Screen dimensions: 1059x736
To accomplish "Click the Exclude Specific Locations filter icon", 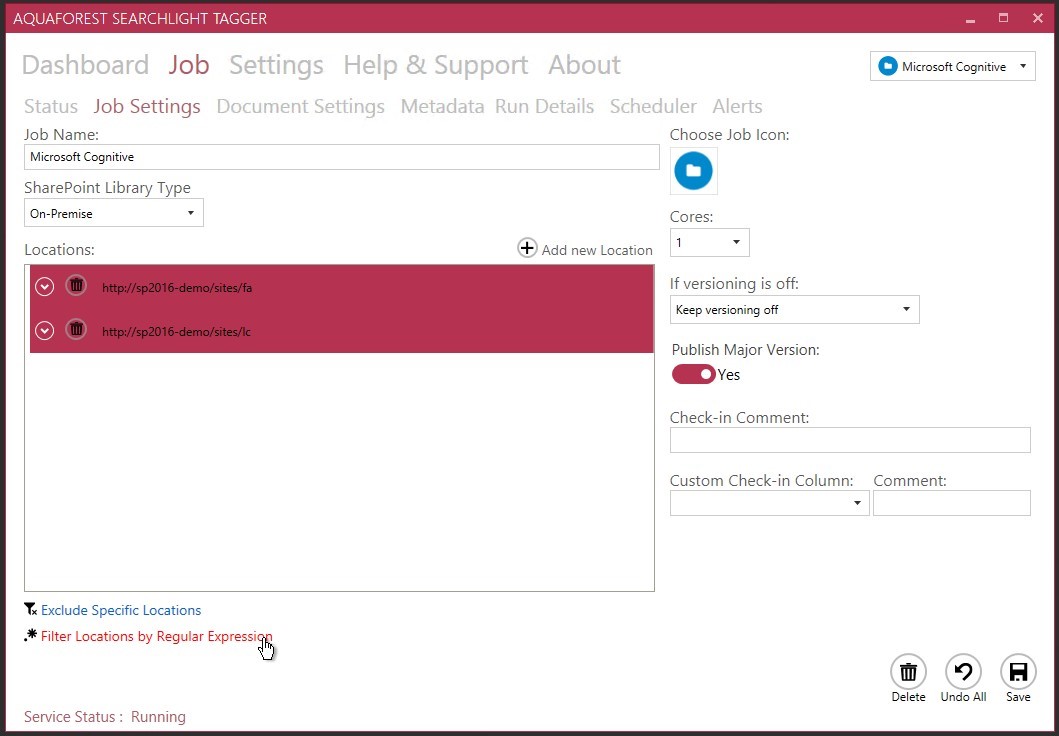I will [30, 609].
